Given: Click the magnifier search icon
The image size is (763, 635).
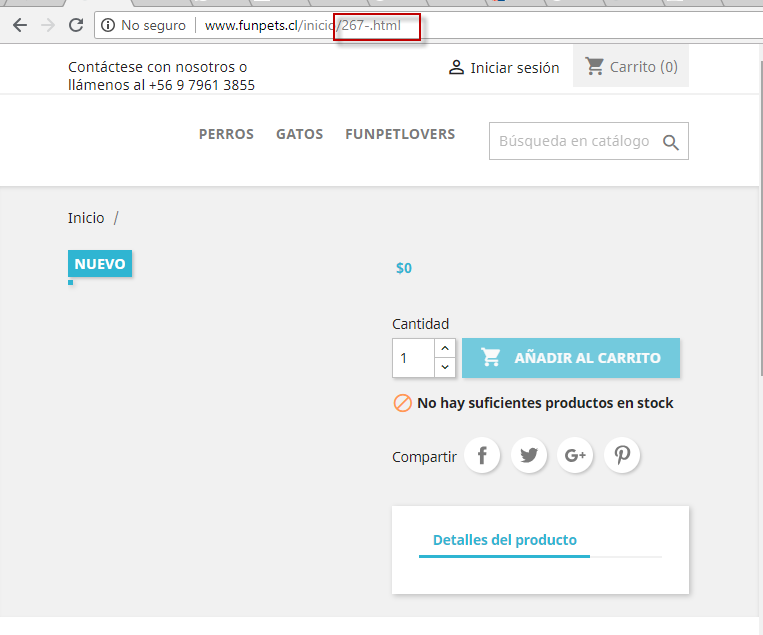Looking at the screenshot, I should coord(671,142).
